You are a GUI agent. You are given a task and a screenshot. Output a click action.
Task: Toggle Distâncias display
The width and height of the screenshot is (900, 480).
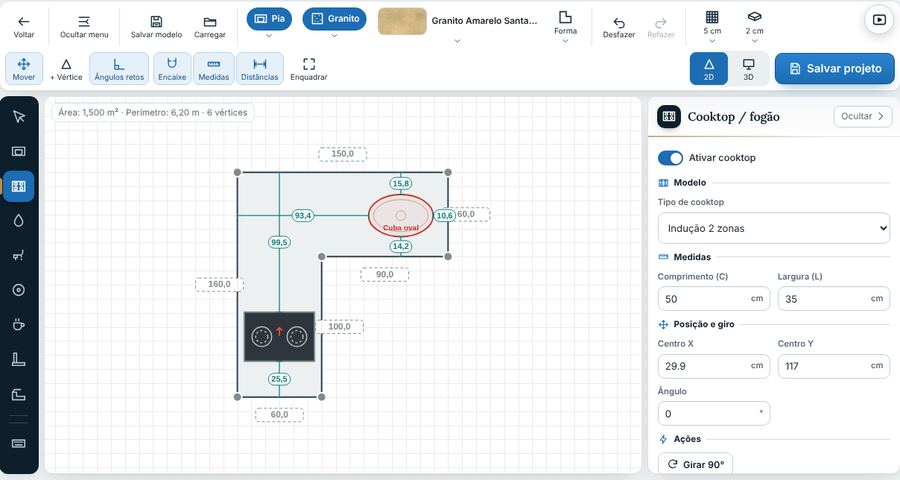pyautogui.click(x=259, y=68)
